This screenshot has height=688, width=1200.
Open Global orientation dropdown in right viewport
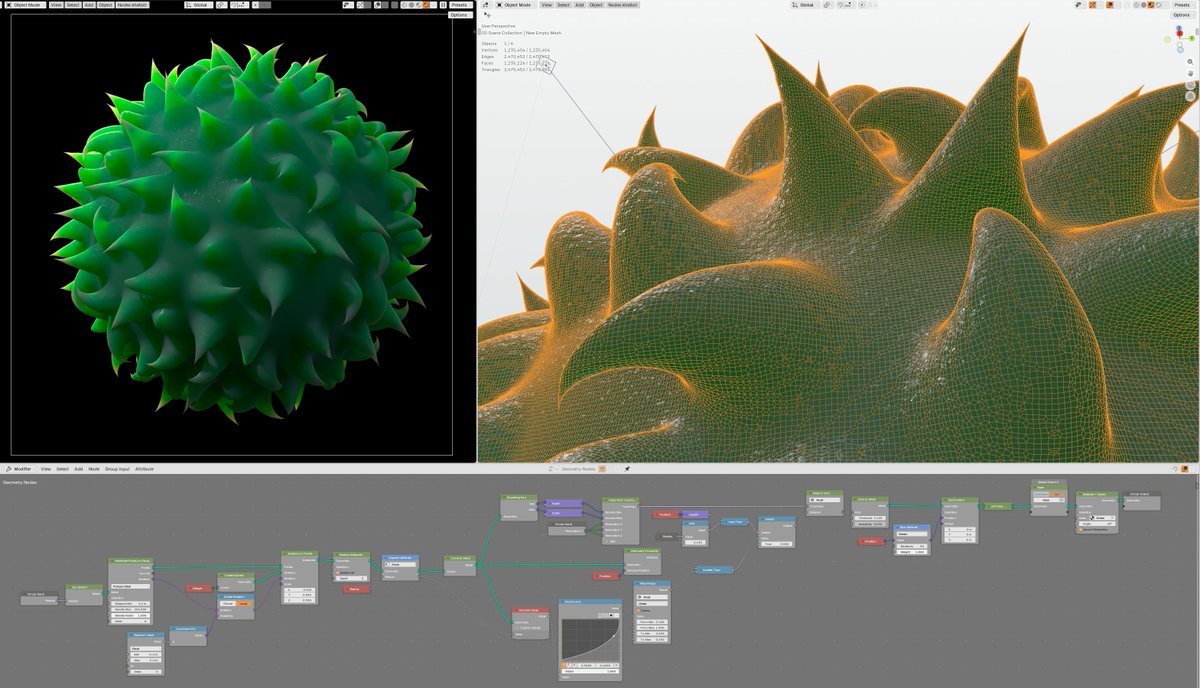[806, 5]
